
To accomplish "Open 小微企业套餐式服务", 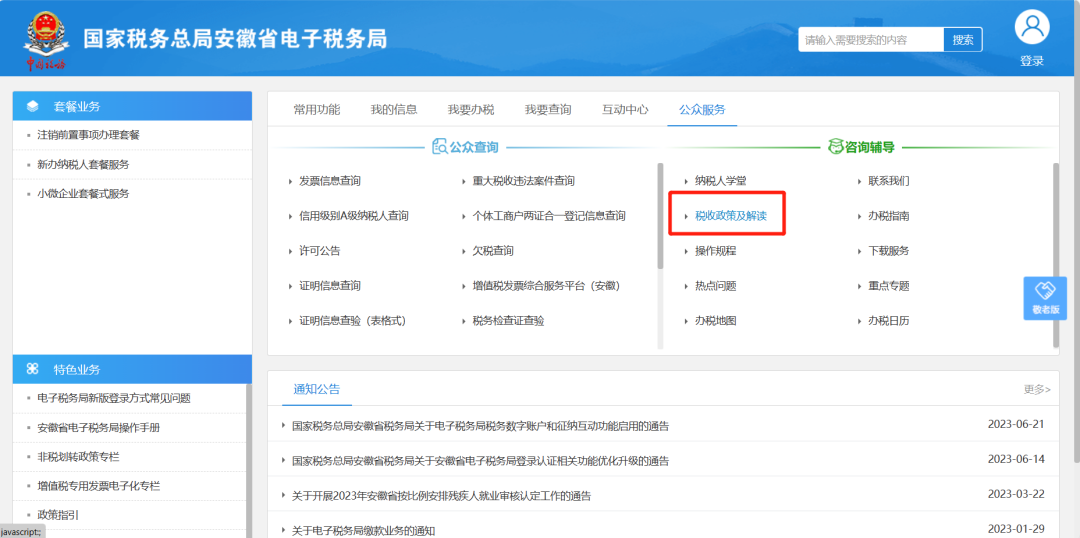I will [83, 194].
